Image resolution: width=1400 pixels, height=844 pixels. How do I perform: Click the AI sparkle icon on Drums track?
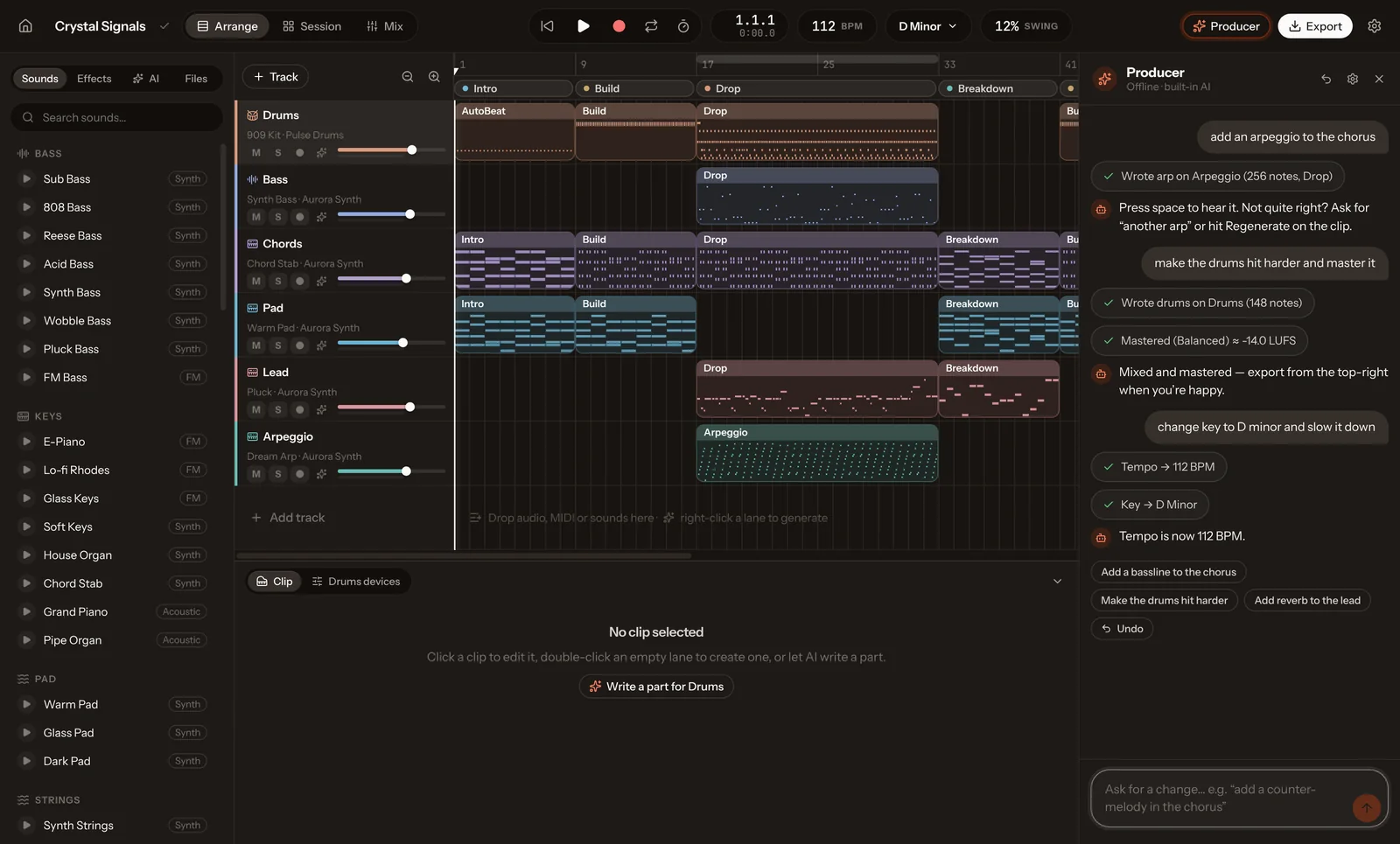click(321, 153)
